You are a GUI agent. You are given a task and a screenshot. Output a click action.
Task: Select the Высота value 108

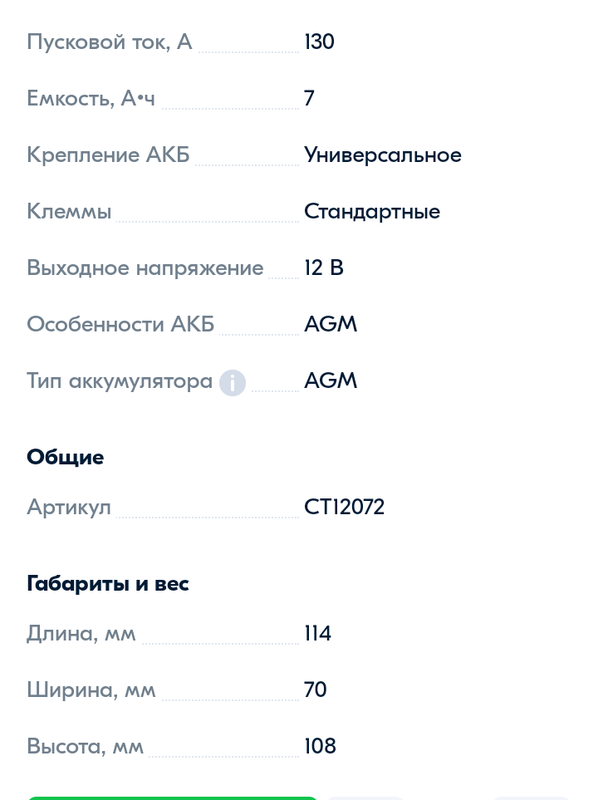click(x=320, y=746)
